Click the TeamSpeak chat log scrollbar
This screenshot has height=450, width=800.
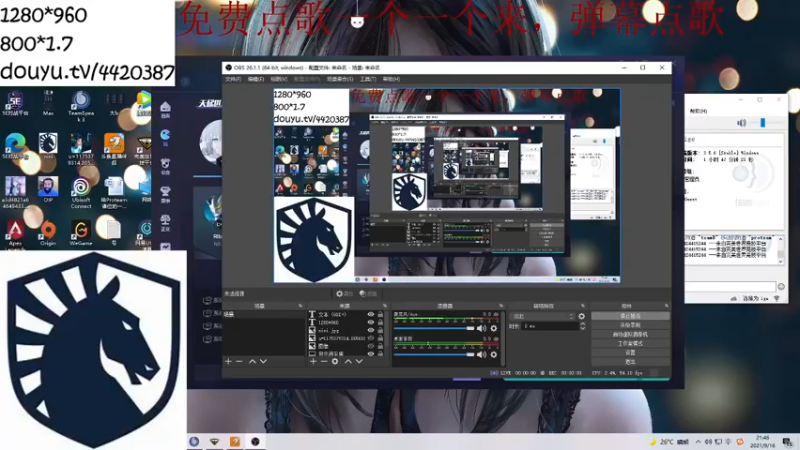pyautogui.click(x=780, y=249)
